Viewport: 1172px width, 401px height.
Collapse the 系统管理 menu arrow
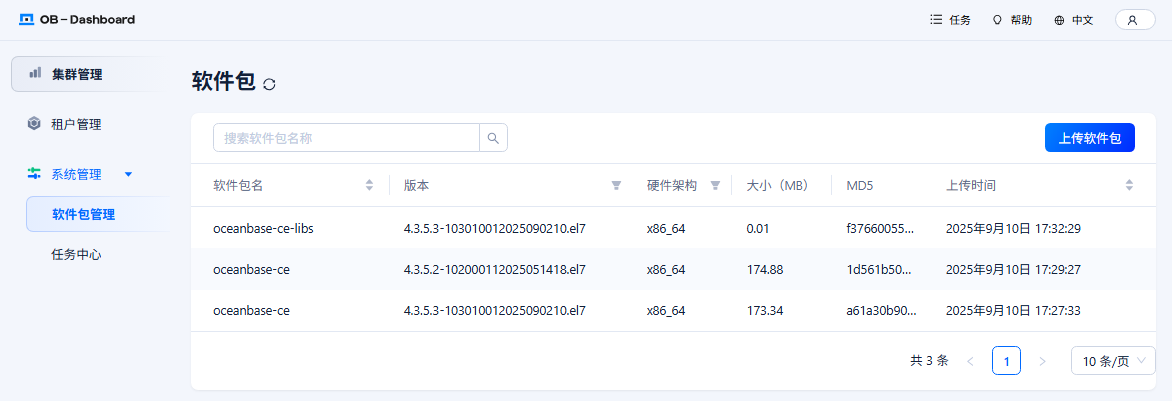click(x=128, y=174)
